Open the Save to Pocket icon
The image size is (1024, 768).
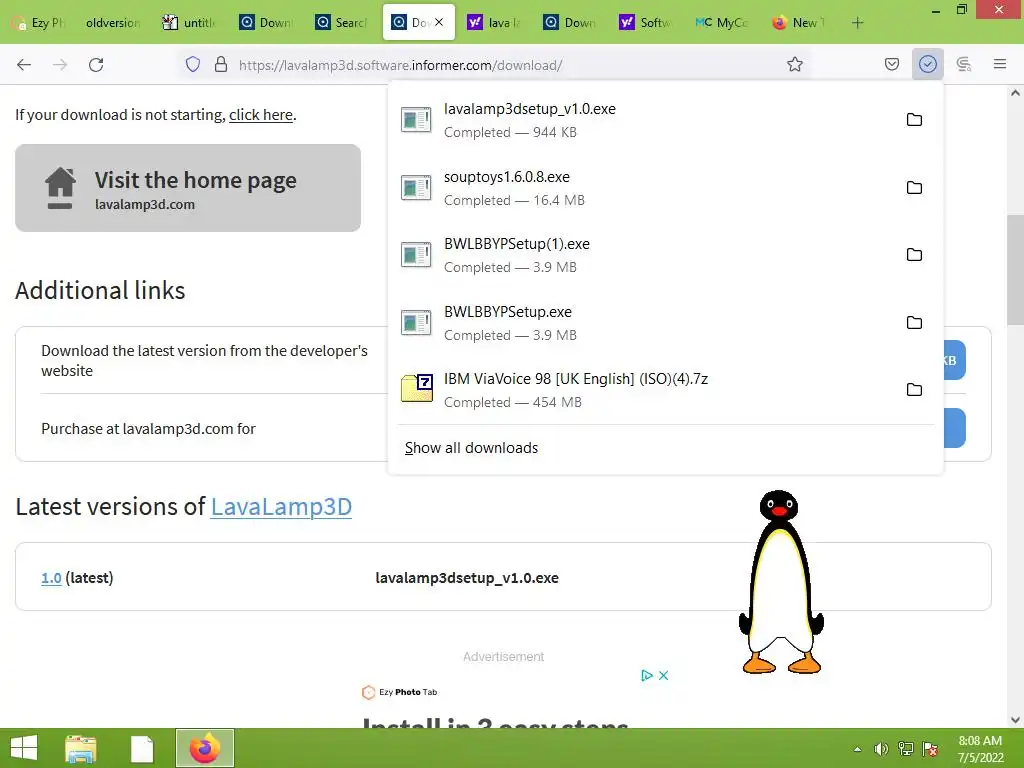(892, 64)
